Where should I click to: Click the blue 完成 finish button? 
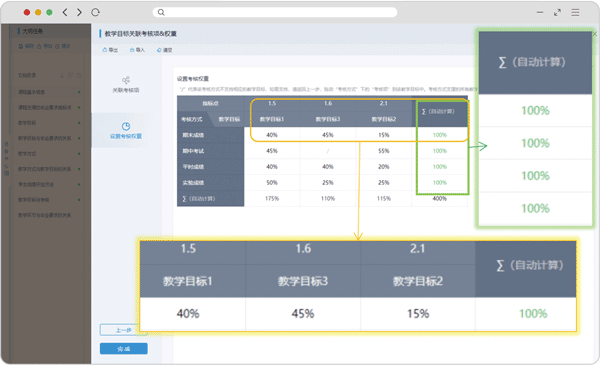click(124, 348)
